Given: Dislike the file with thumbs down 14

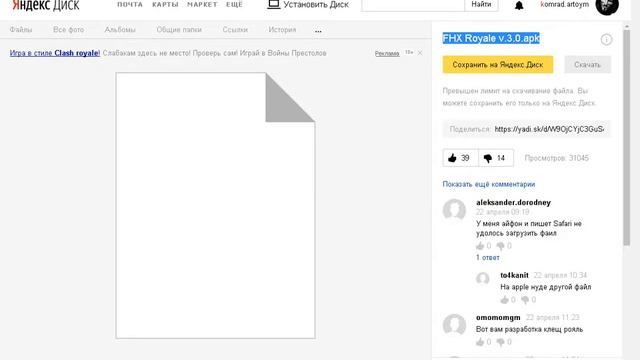Looking at the screenshot, I should (496, 158).
